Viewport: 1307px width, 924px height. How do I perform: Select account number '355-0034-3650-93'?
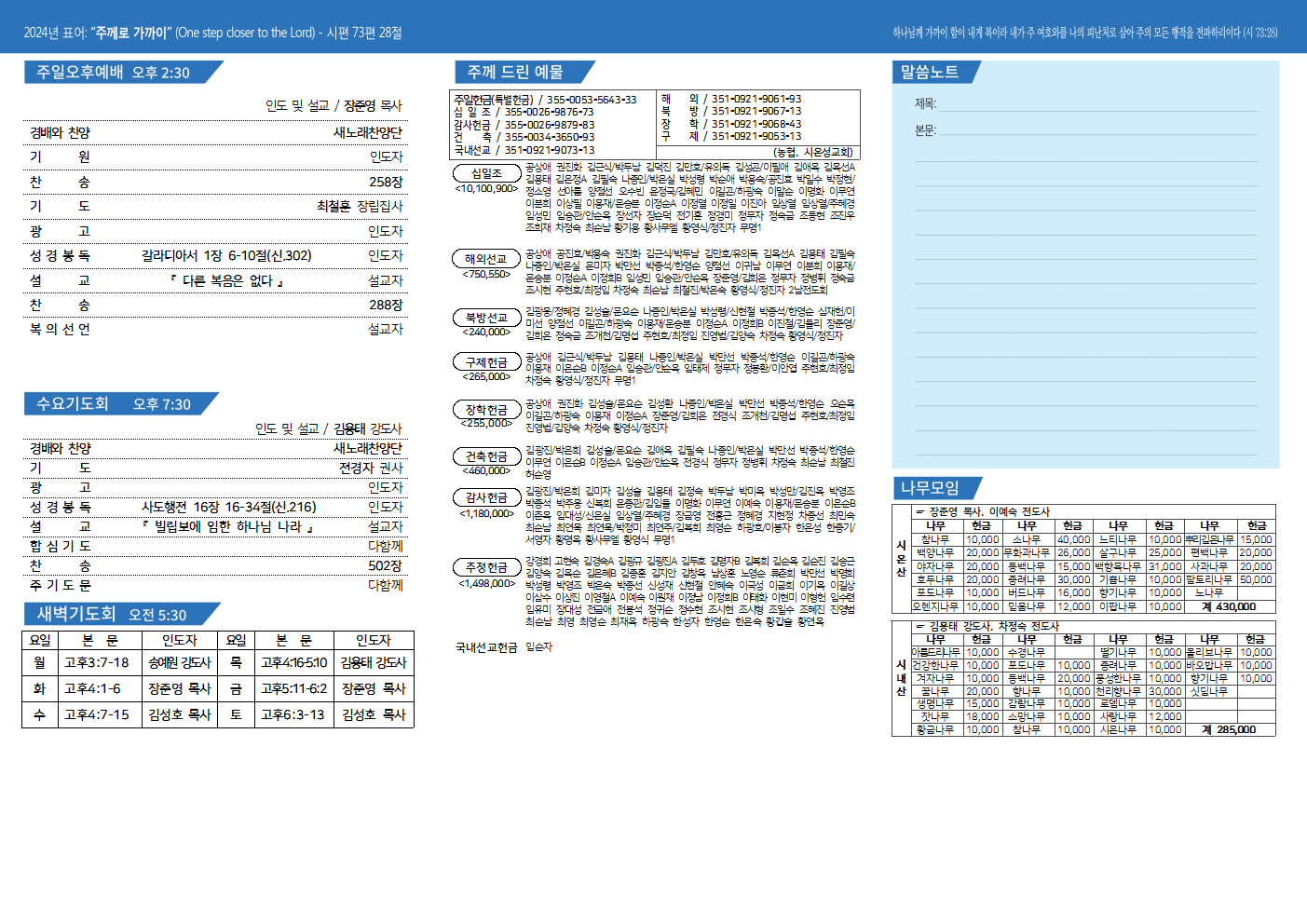(x=550, y=137)
